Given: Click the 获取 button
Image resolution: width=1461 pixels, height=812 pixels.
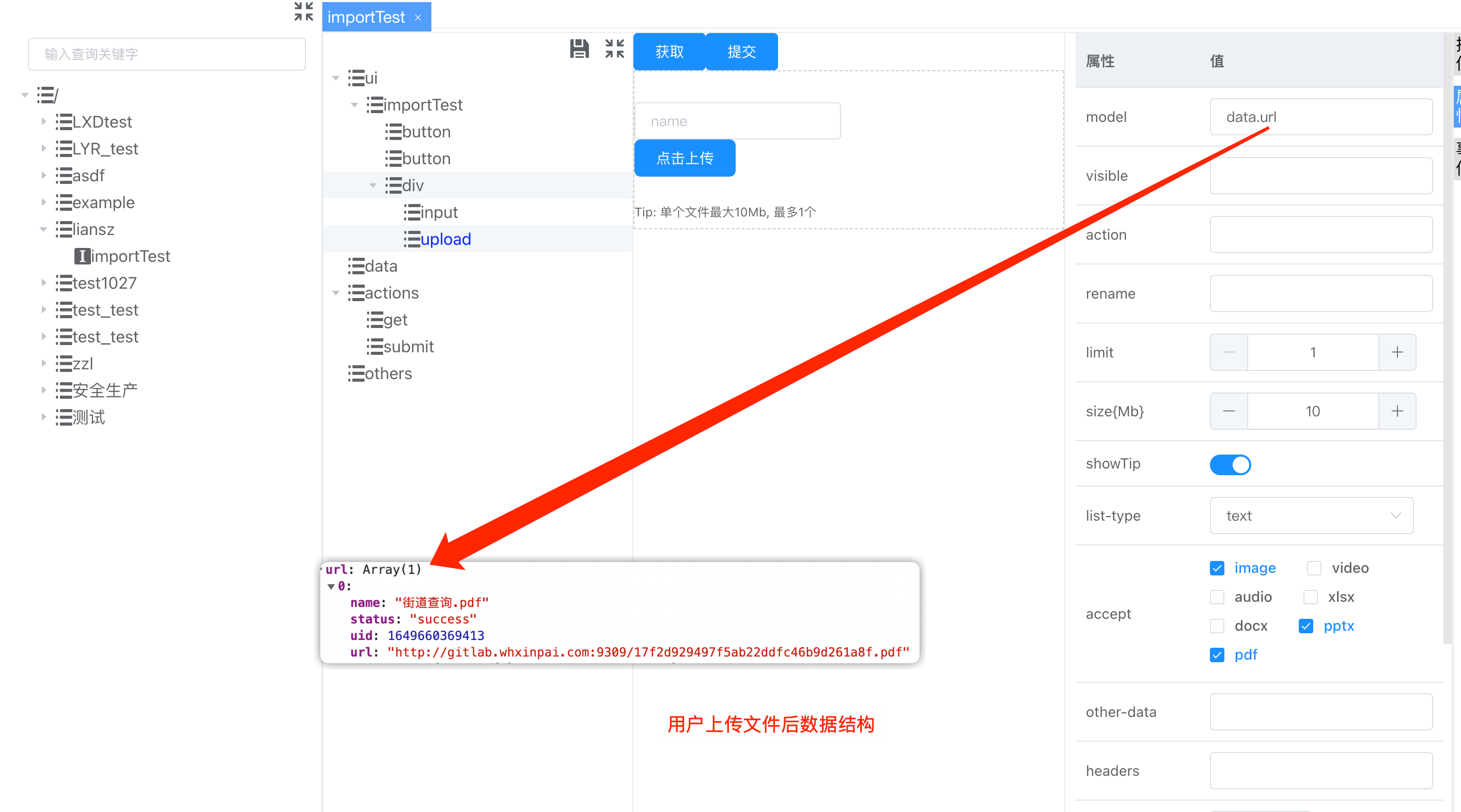Looking at the screenshot, I should pos(669,52).
